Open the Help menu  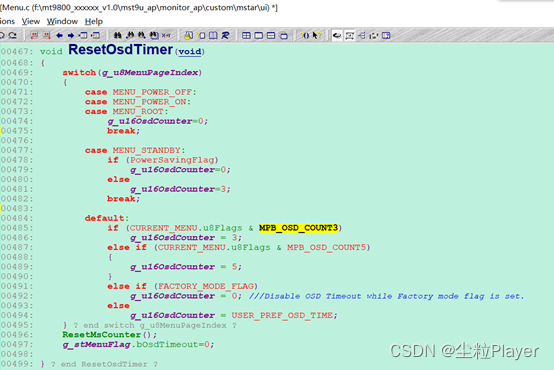pos(94,22)
